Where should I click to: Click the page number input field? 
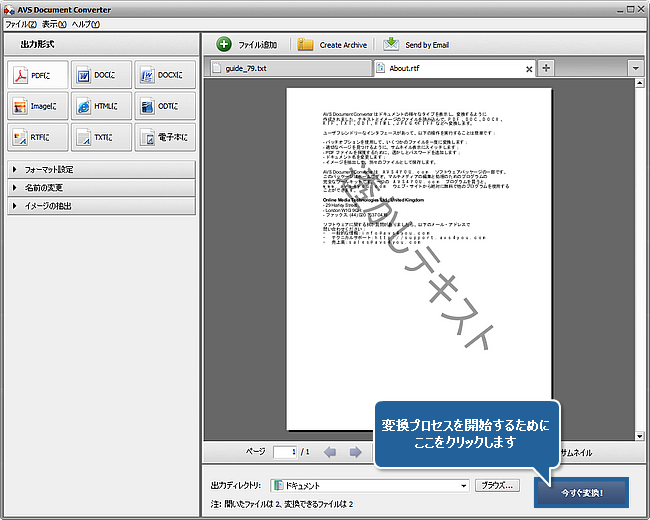285,452
